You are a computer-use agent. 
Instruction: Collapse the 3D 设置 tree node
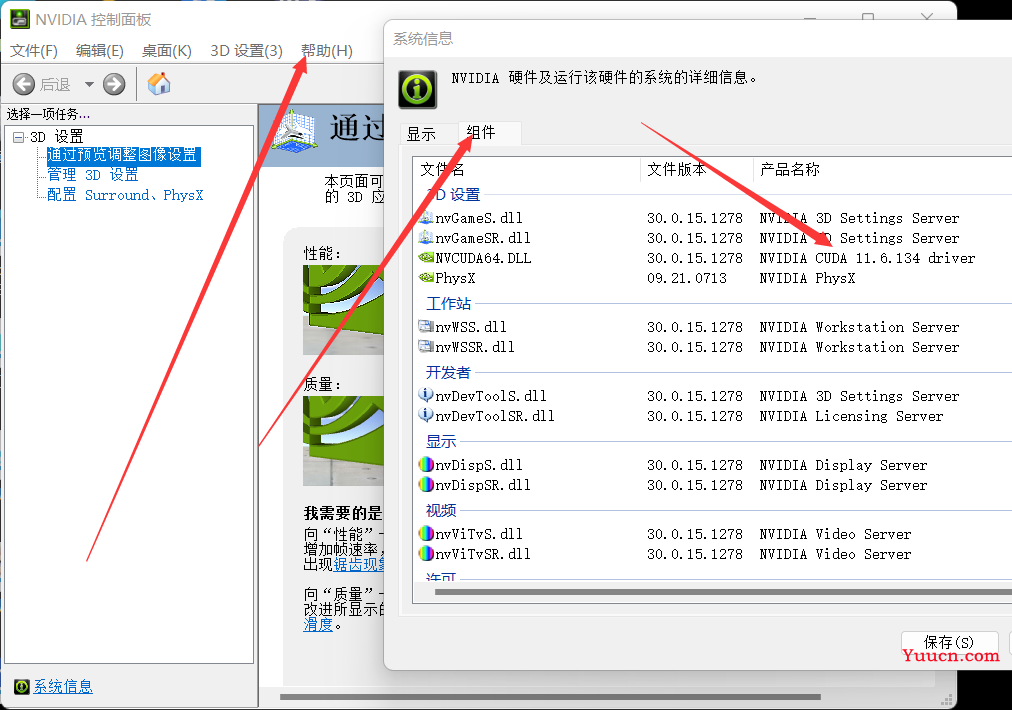[x=18, y=137]
